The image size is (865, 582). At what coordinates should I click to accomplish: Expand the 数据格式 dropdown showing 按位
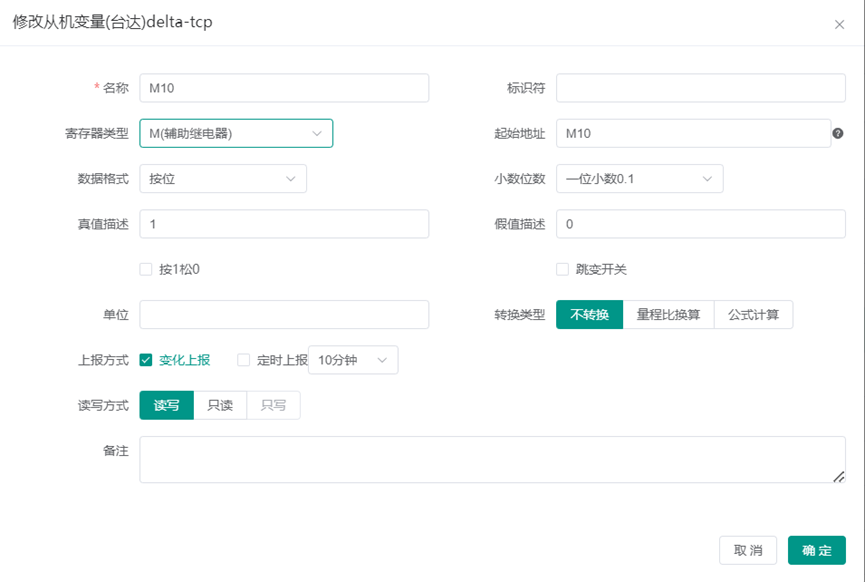pyautogui.click(x=223, y=179)
